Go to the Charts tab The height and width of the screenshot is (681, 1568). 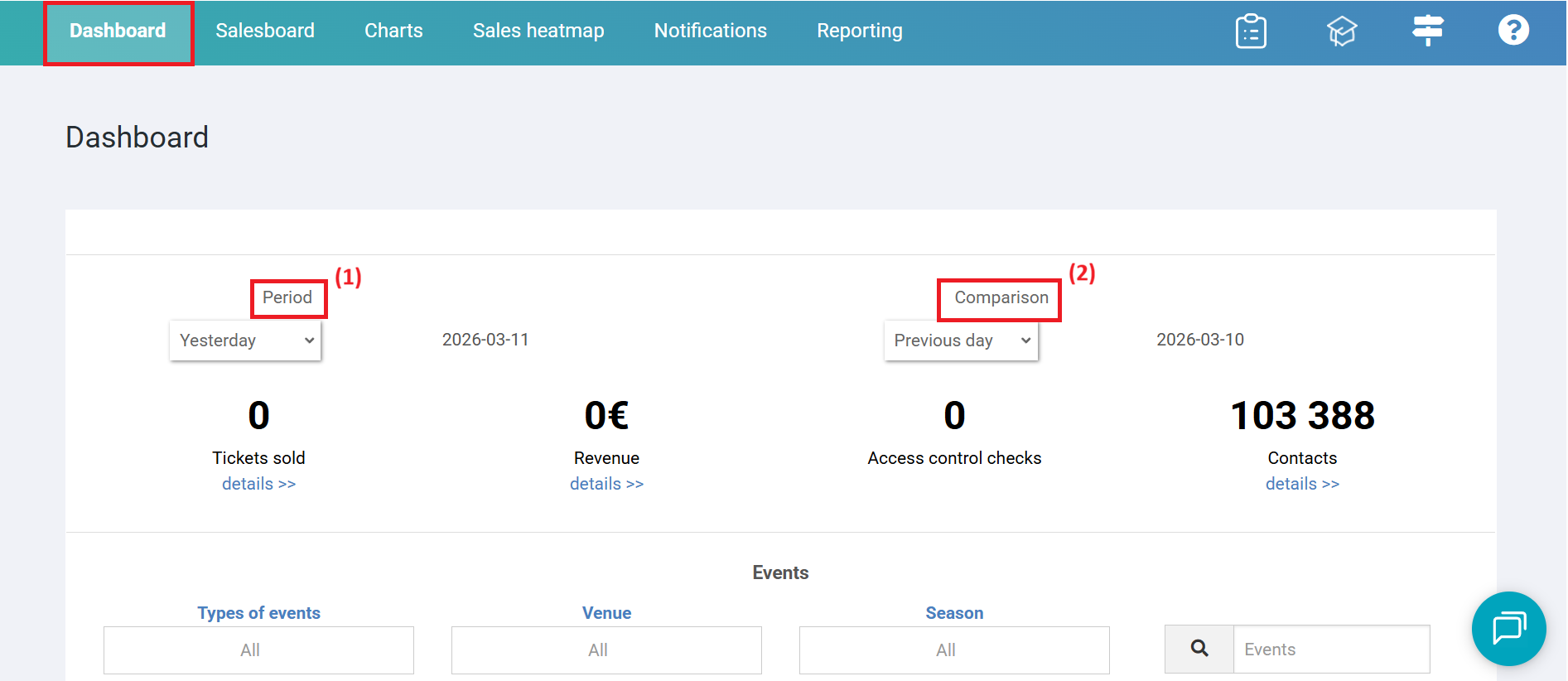click(x=393, y=31)
